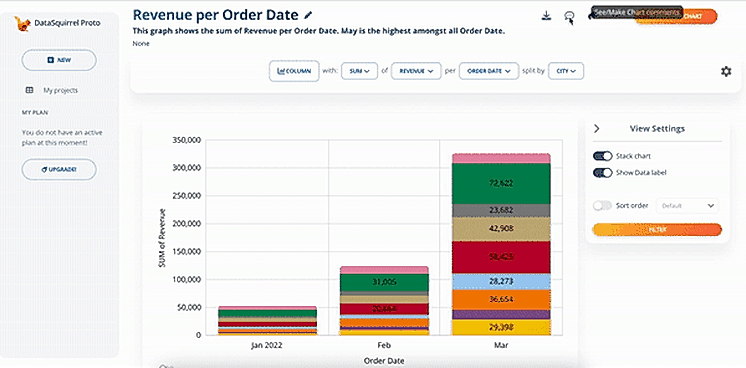
Task: Enable Sort order switch
Action: (x=602, y=206)
